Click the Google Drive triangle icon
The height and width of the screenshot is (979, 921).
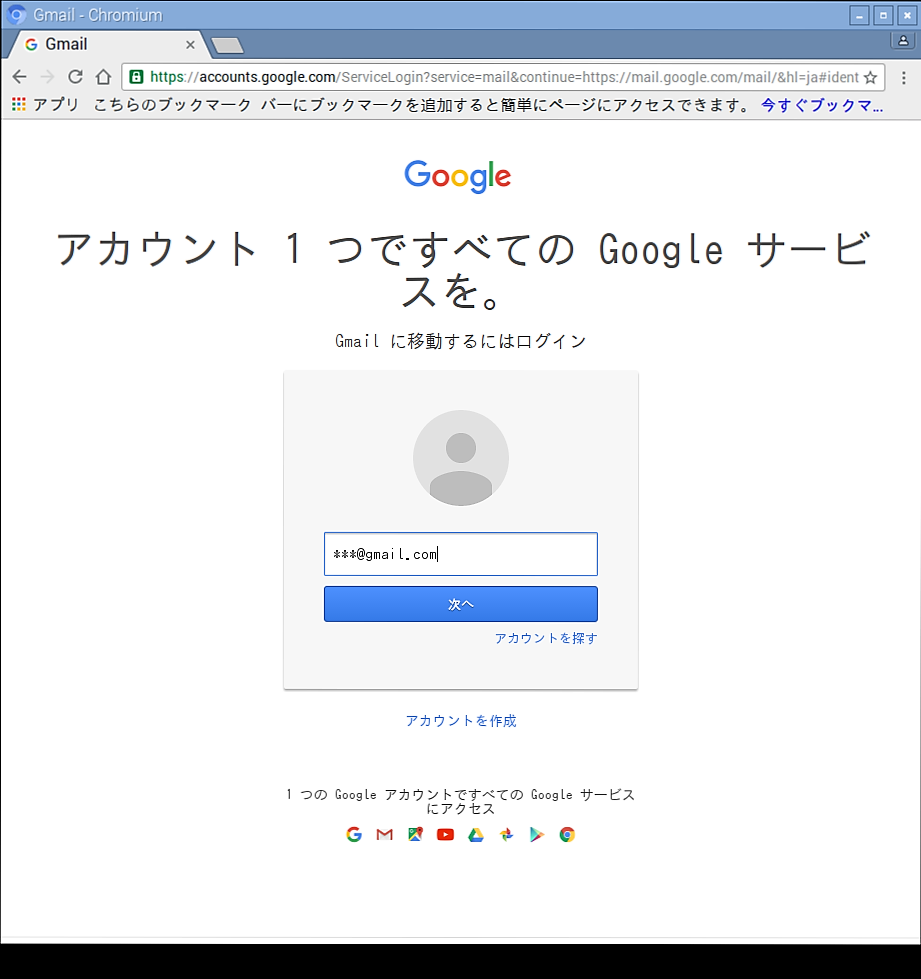click(476, 834)
